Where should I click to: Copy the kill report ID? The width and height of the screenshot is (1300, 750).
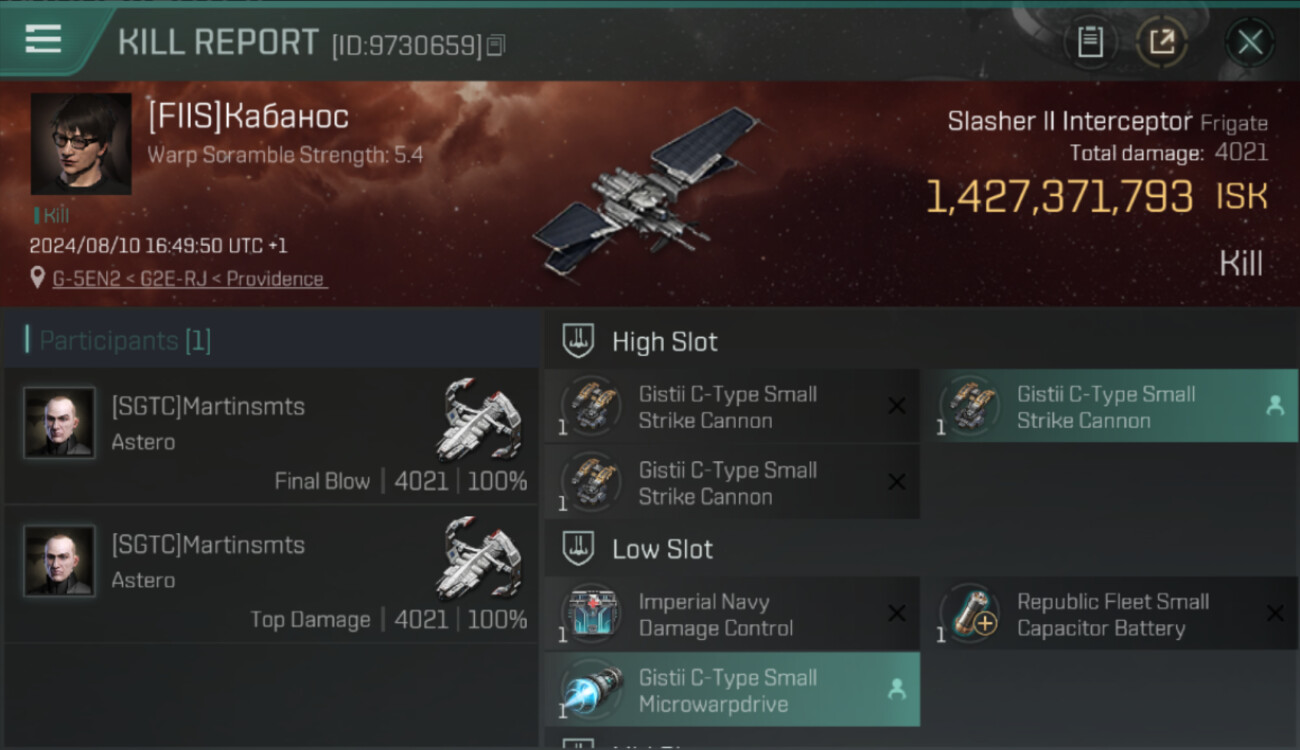(496, 45)
